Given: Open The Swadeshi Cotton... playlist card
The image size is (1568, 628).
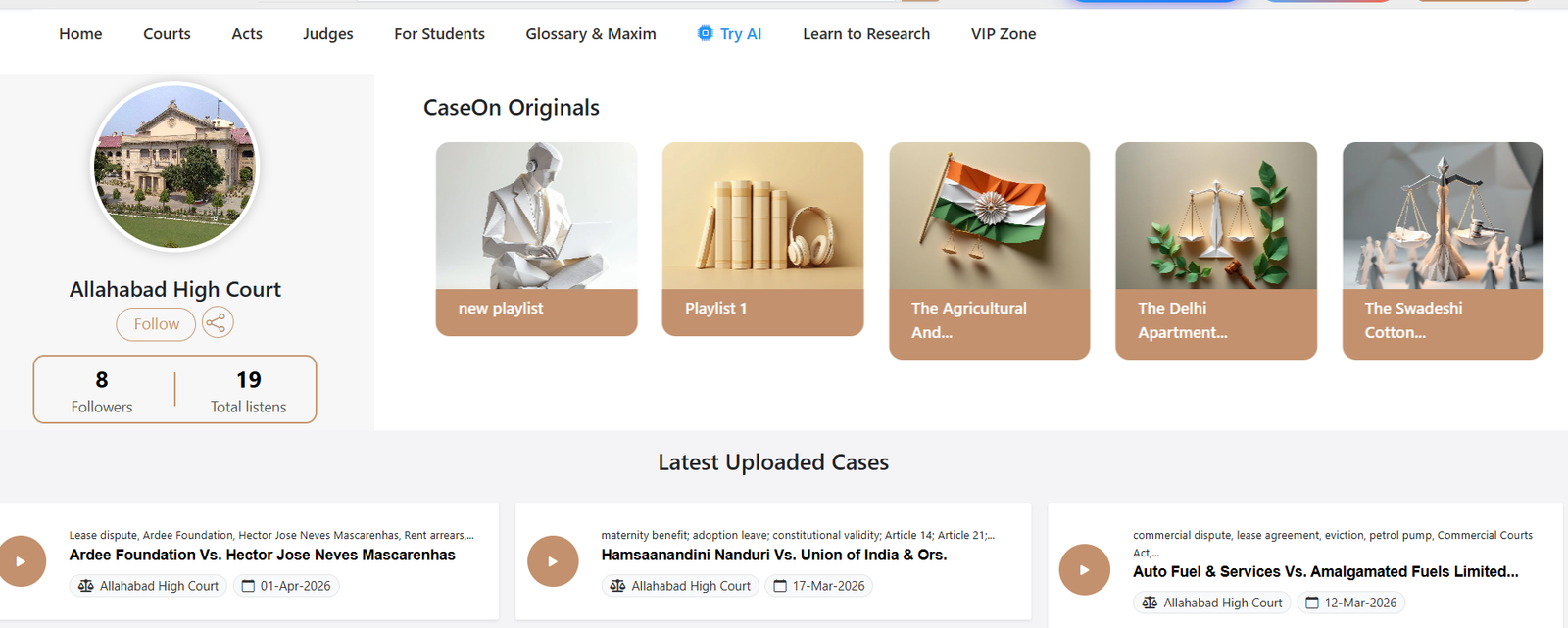Looking at the screenshot, I should click(1442, 251).
